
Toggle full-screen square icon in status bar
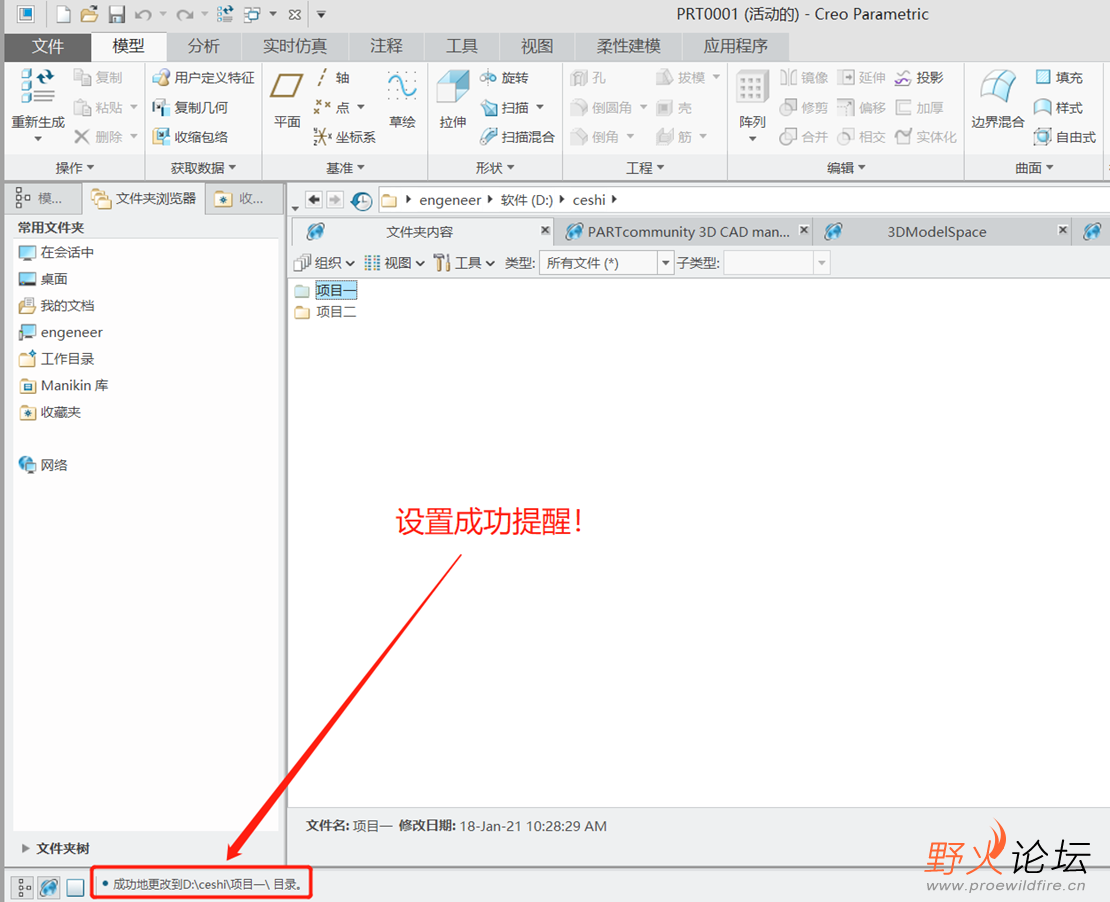tap(75, 887)
